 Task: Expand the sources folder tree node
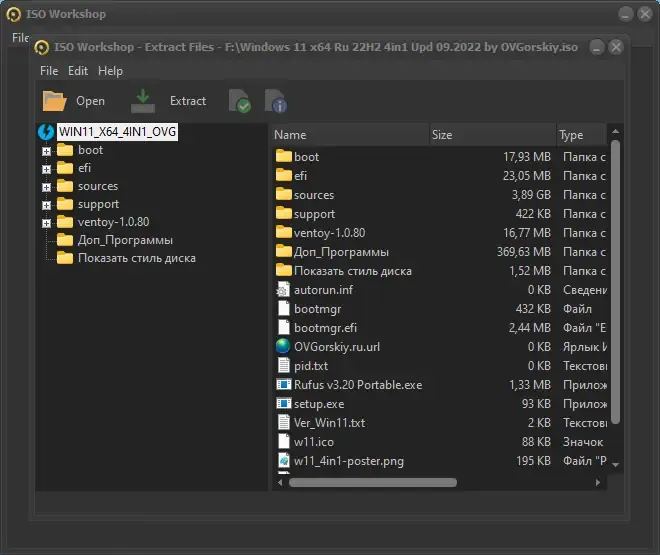[46, 187]
